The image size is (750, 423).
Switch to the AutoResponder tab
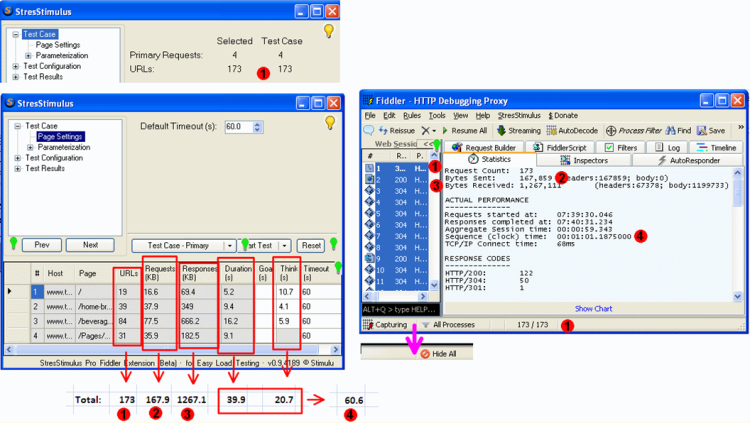tap(688, 160)
